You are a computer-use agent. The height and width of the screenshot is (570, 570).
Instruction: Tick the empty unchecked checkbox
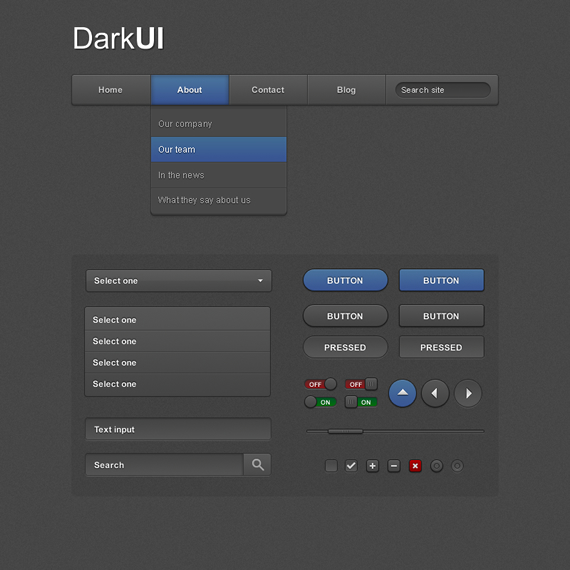[331, 466]
